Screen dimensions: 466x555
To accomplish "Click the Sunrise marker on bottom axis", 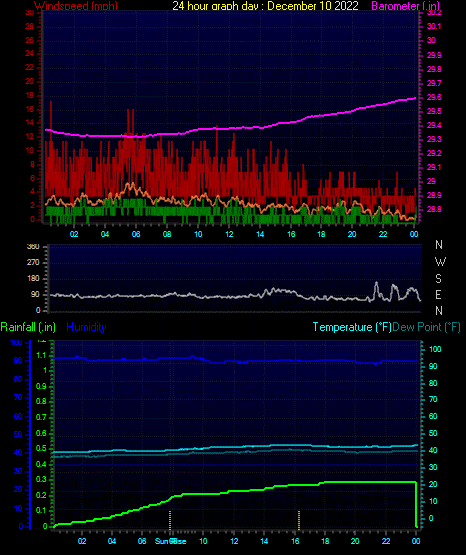I will tap(171, 541).
